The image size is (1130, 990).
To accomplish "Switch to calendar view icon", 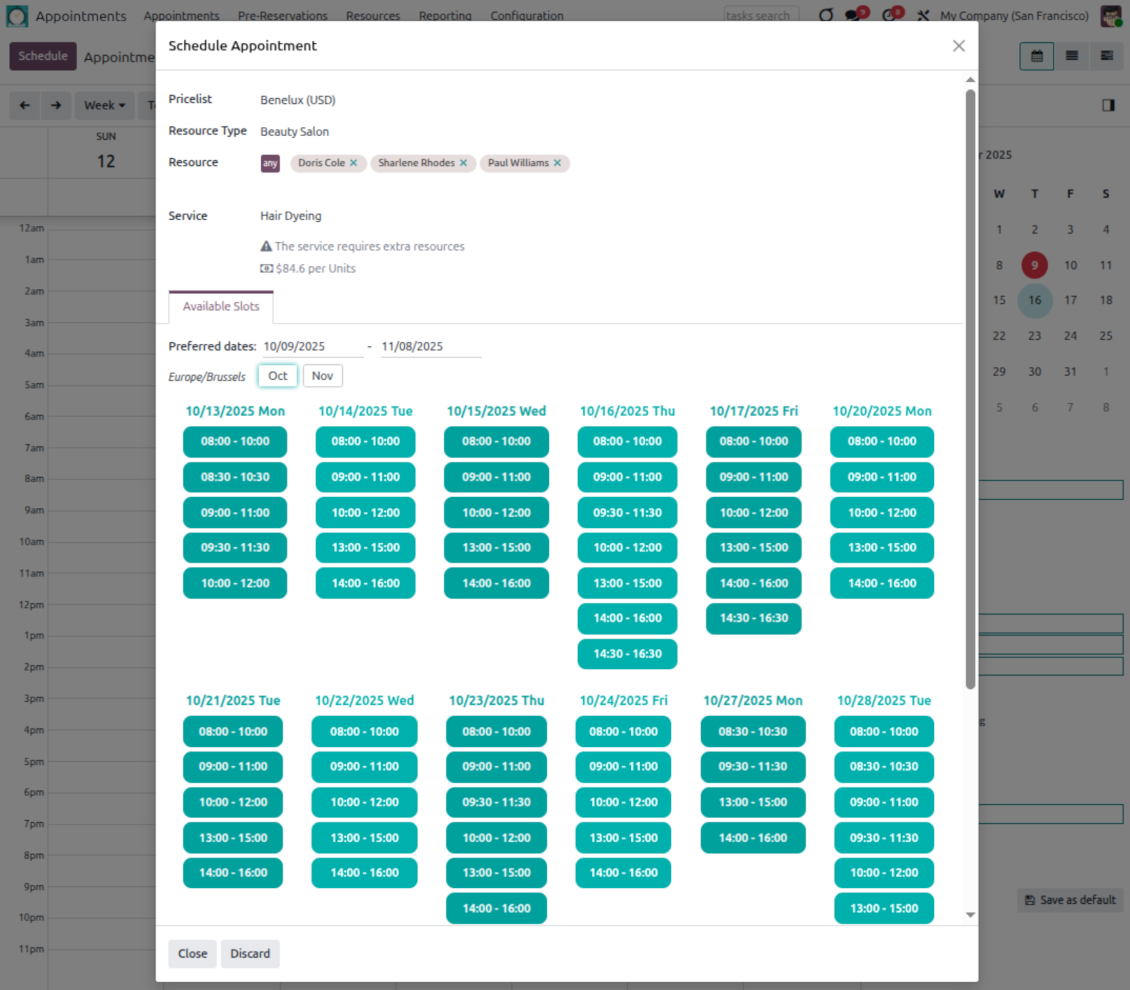I will 1037,56.
